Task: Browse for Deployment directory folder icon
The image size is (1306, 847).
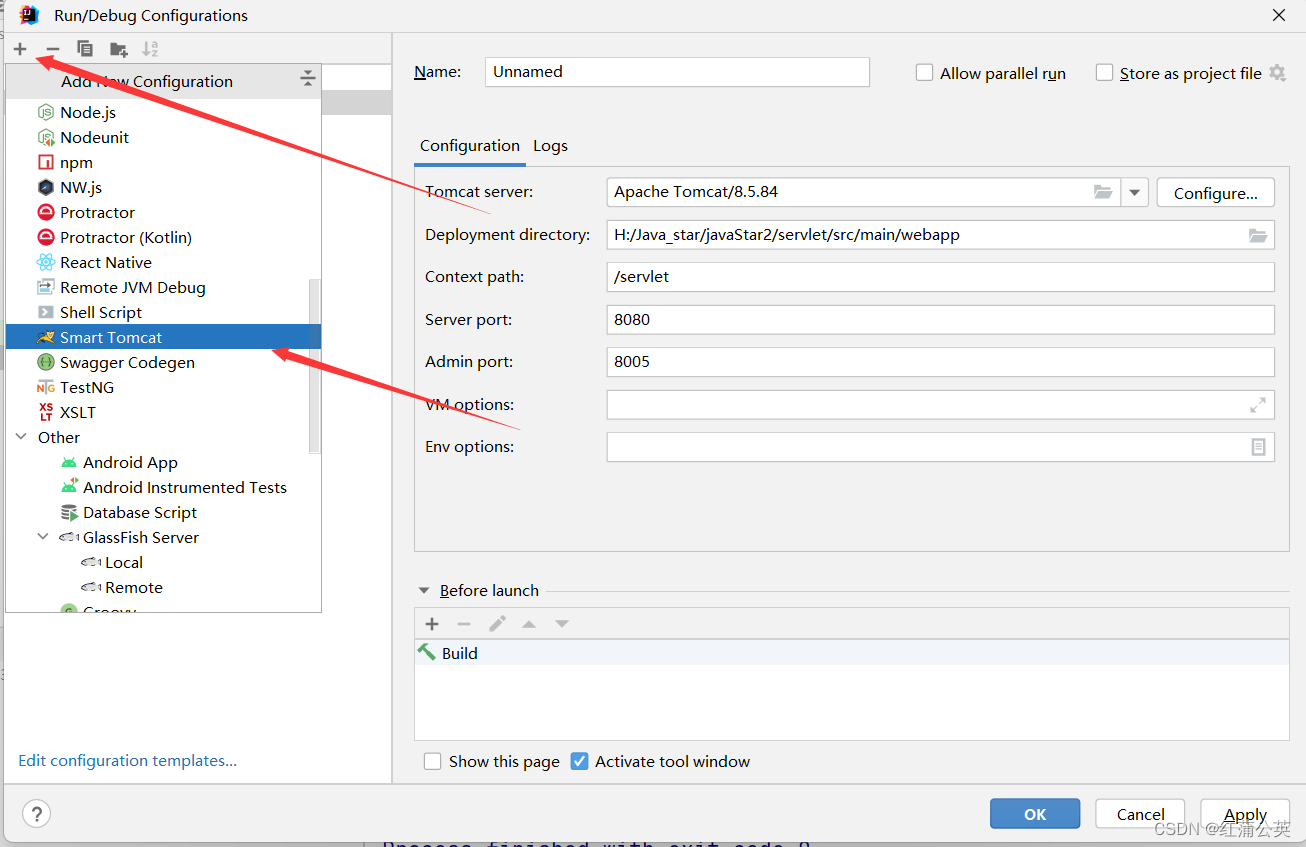Action: 1258,235
